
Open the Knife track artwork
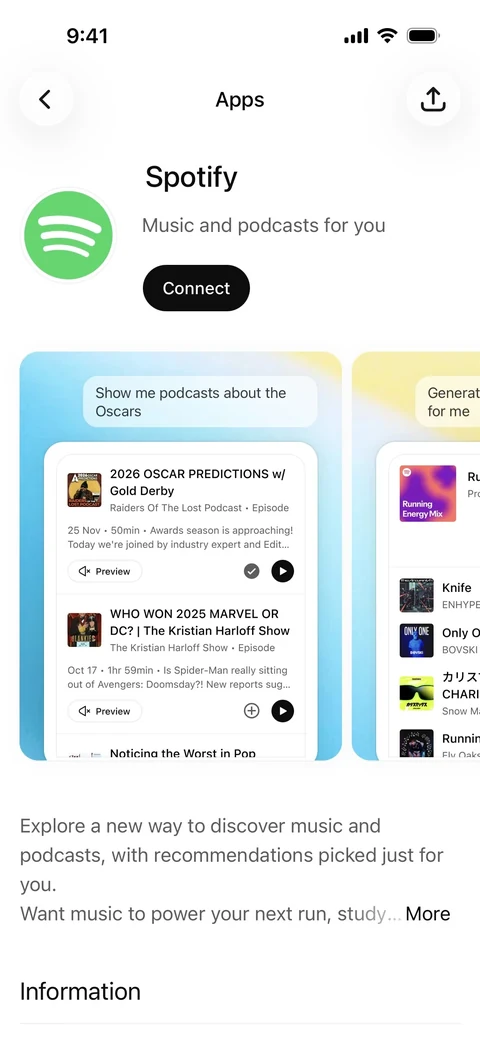(416, 596)
